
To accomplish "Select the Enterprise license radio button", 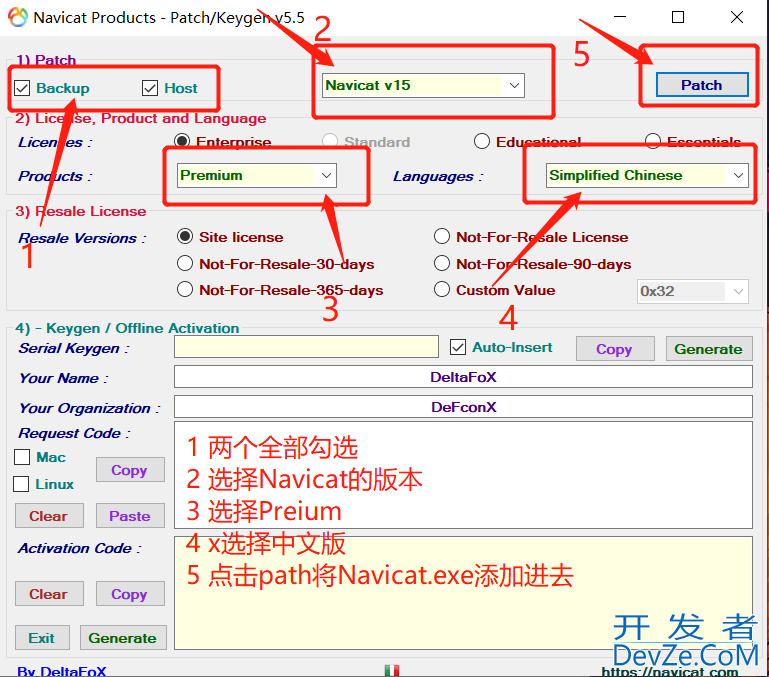I will coord(182,141).
